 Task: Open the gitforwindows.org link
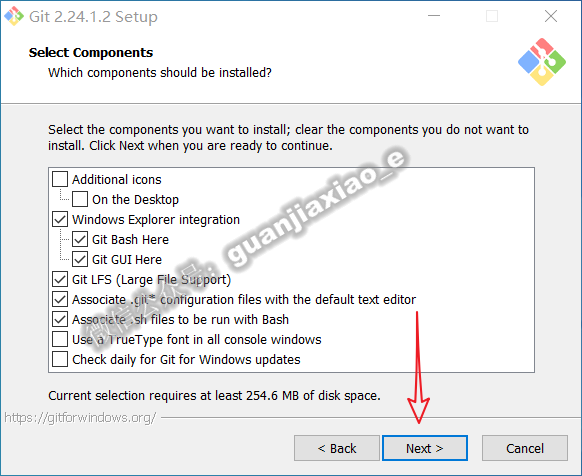click(80, 418)
